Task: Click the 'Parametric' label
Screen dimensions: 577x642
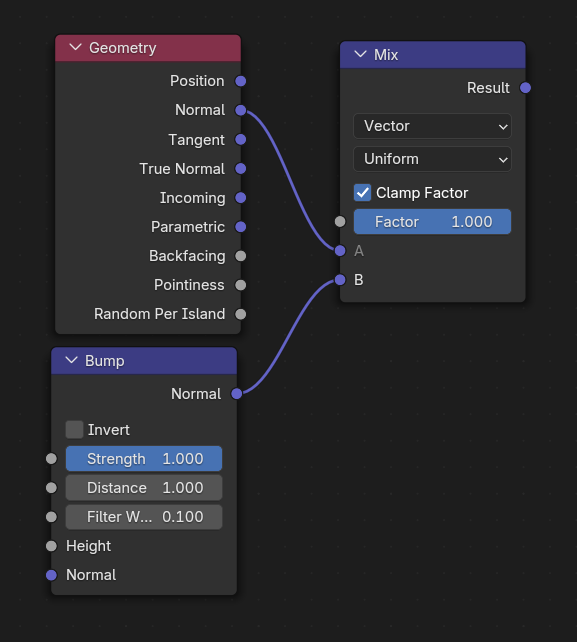Action: coord(188,227)
